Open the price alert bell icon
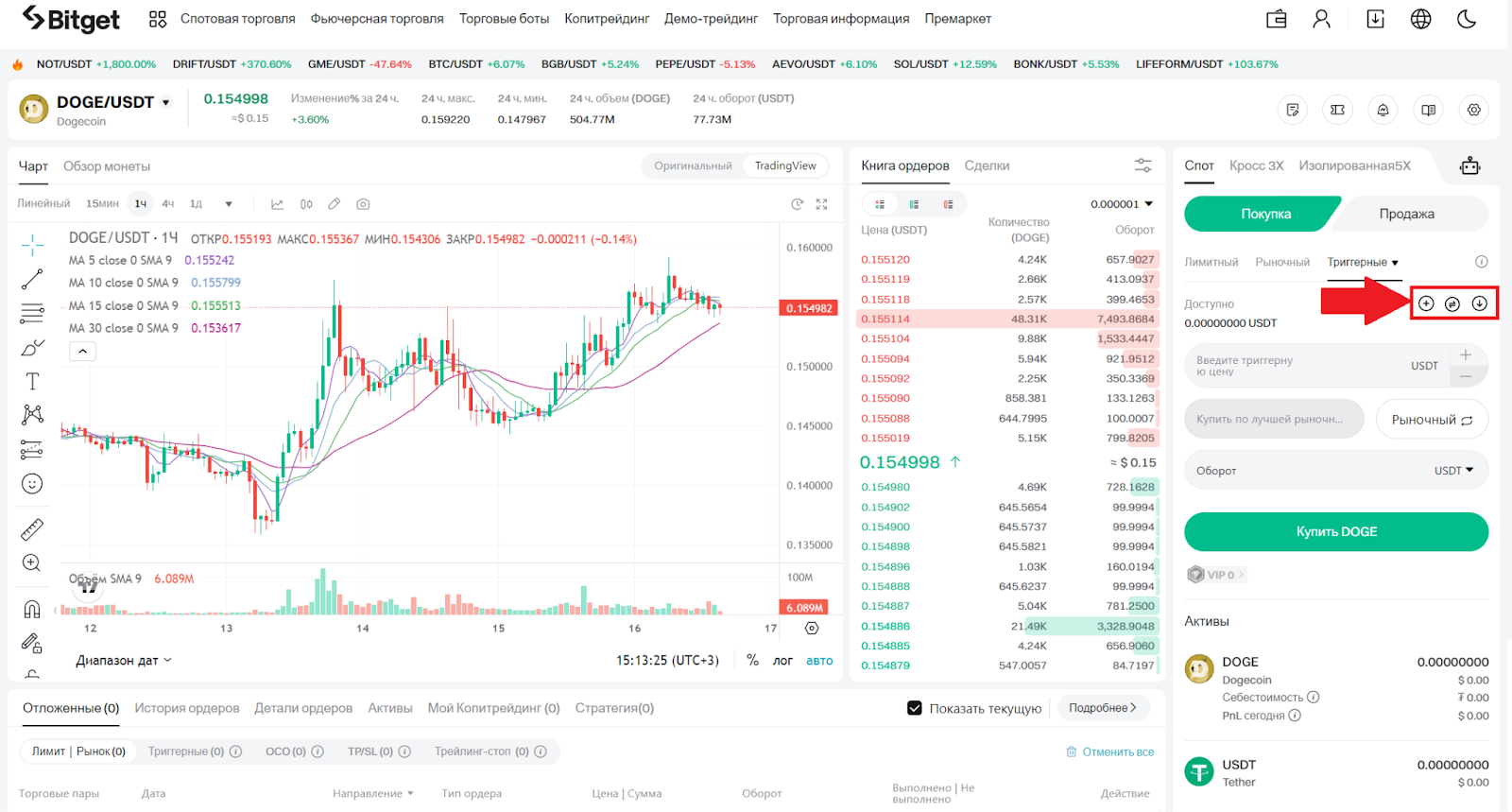This screenshot has height=812, width=1512. [1383, 110]
